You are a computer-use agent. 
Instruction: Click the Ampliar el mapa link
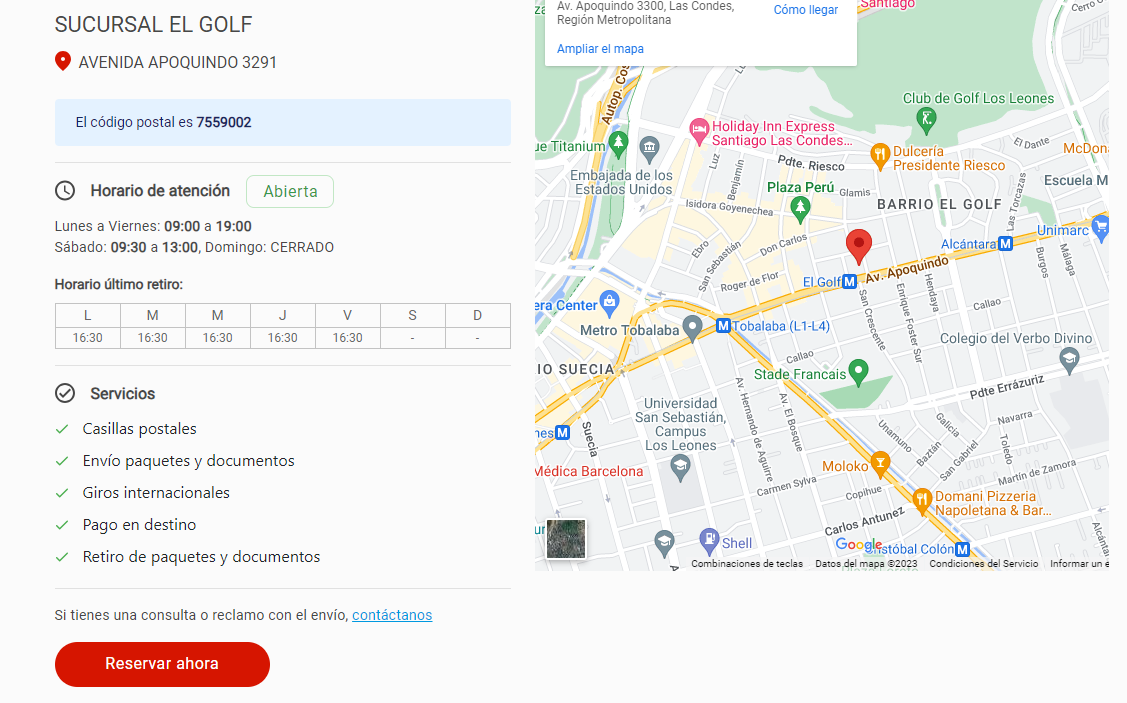click(x=600, y=49)
